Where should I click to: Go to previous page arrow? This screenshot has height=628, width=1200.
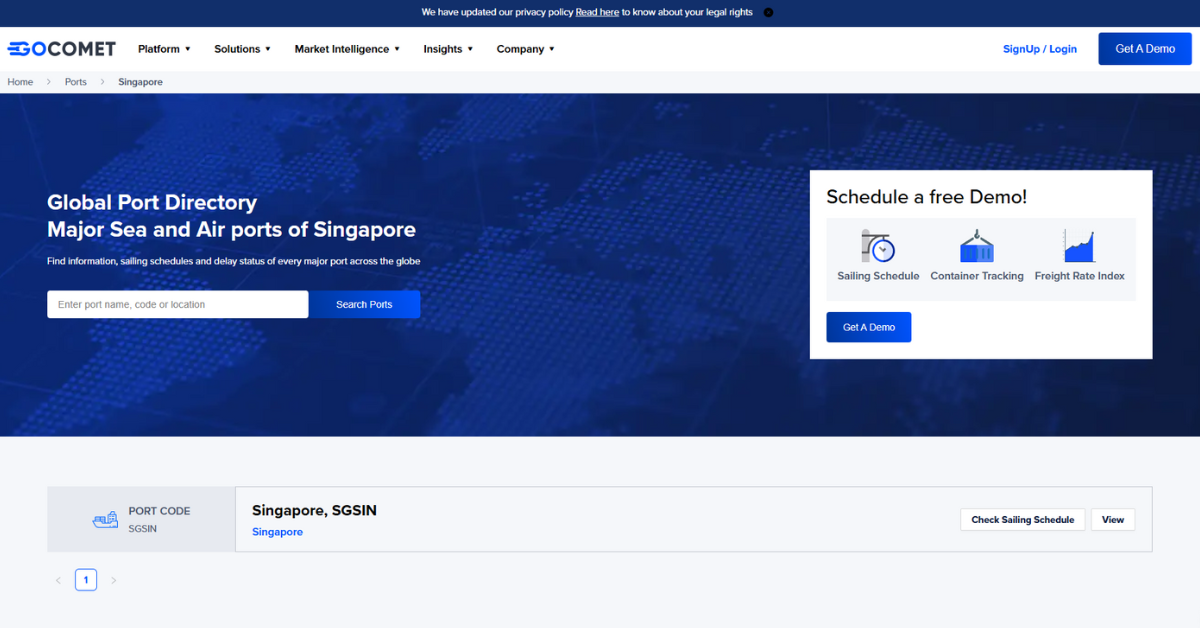point(58,580)
